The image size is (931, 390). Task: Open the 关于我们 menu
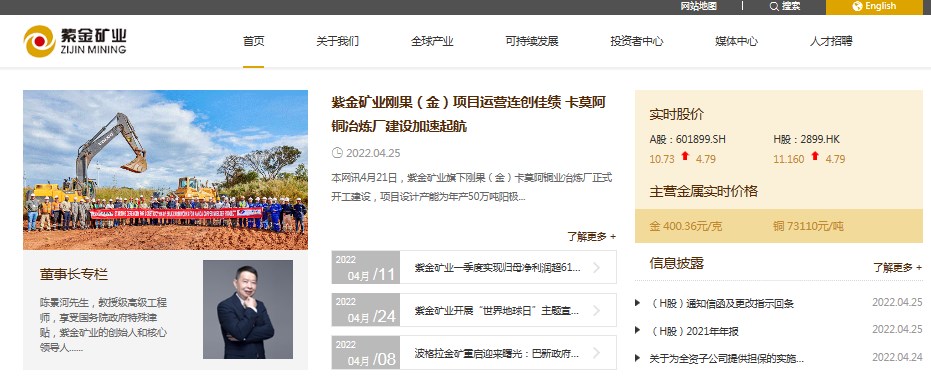pyautogui.click(x=337, y=42)
